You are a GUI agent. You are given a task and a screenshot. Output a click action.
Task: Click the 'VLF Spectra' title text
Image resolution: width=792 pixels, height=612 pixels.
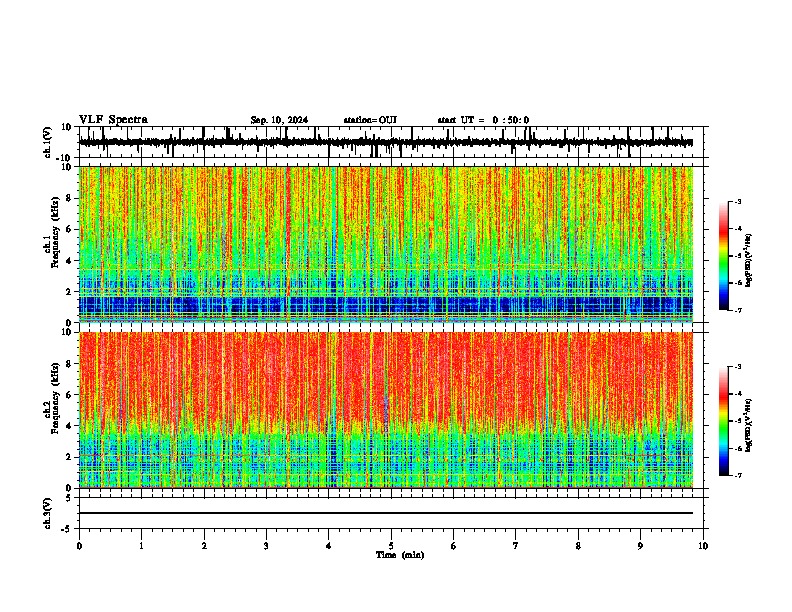pos(113,120)
